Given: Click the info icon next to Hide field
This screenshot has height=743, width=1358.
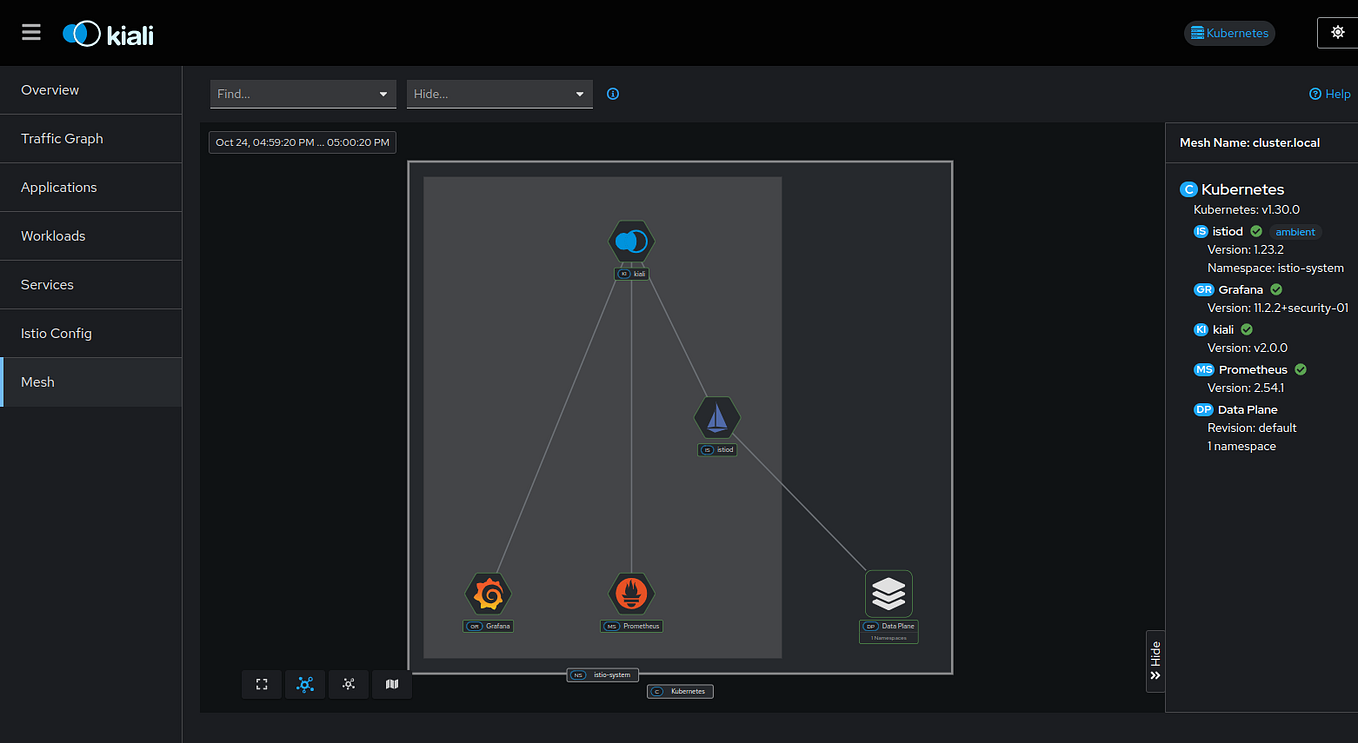Looking at the screenshot, I should pyautogui.click(x=612, y=93).
